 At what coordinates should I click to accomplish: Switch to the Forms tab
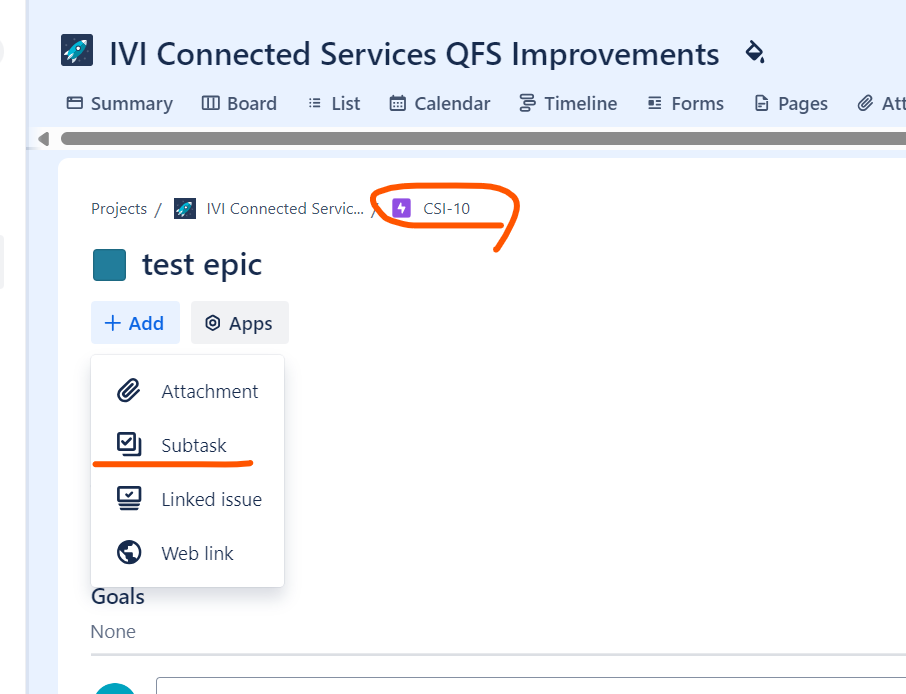[685, 103]
